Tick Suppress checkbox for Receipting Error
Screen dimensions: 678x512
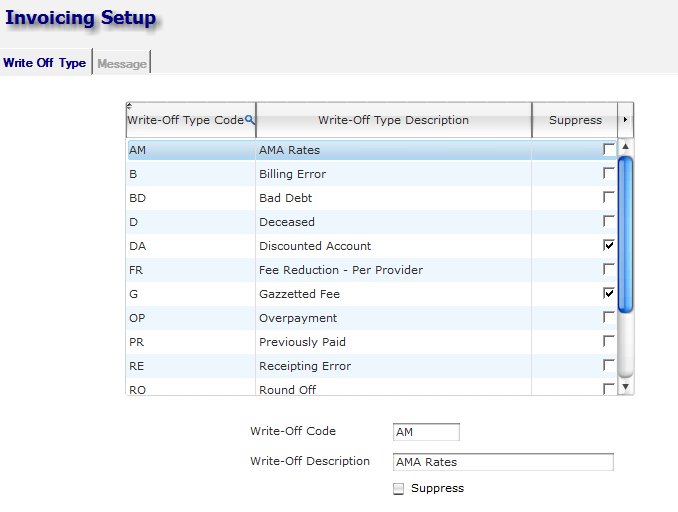coord(609,365)
